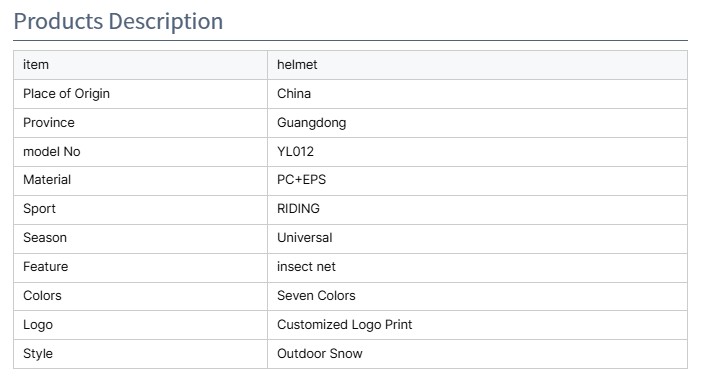This screenshot has height=382, width=707.
Task: Select the Place of Origin label
Action: tap(66, 93)
